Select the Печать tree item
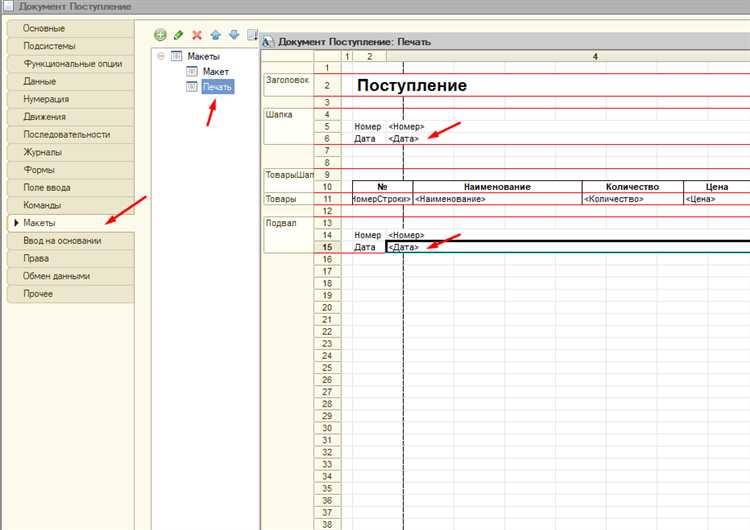750x530 pixels. pos(218,87)
